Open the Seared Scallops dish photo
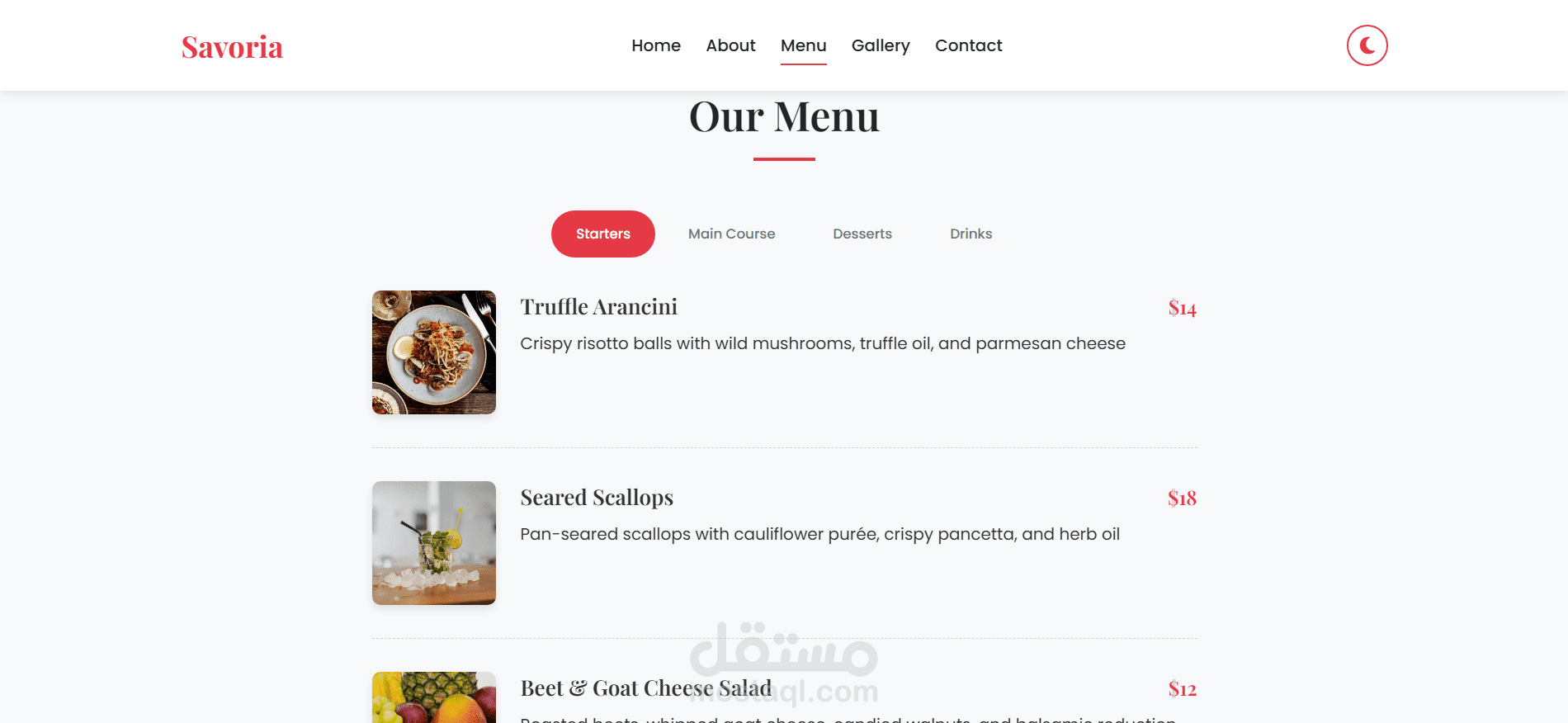1568x723 pixels. click(434, 543)
